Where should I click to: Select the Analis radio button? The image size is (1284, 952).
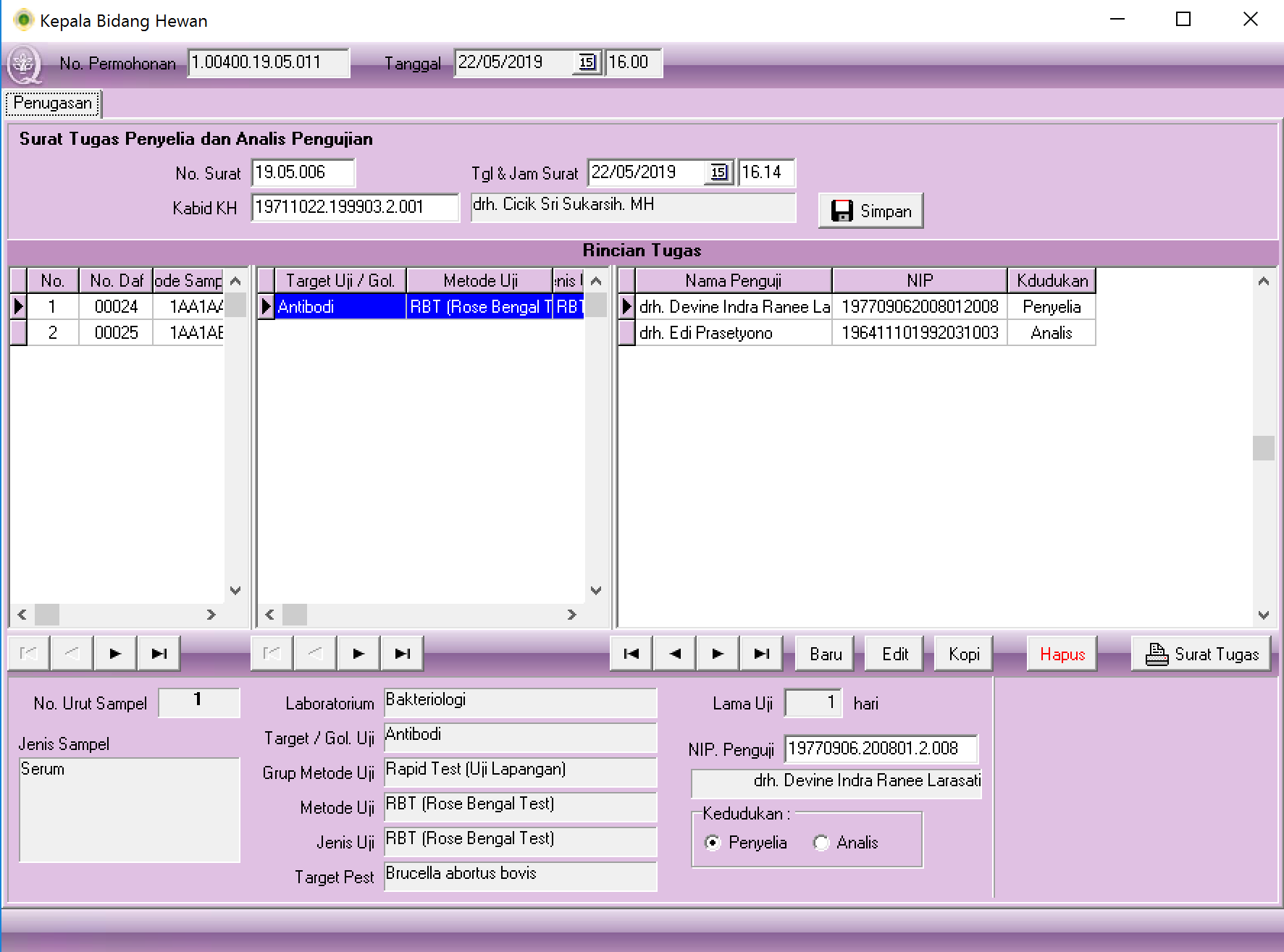tap(821, 843)
